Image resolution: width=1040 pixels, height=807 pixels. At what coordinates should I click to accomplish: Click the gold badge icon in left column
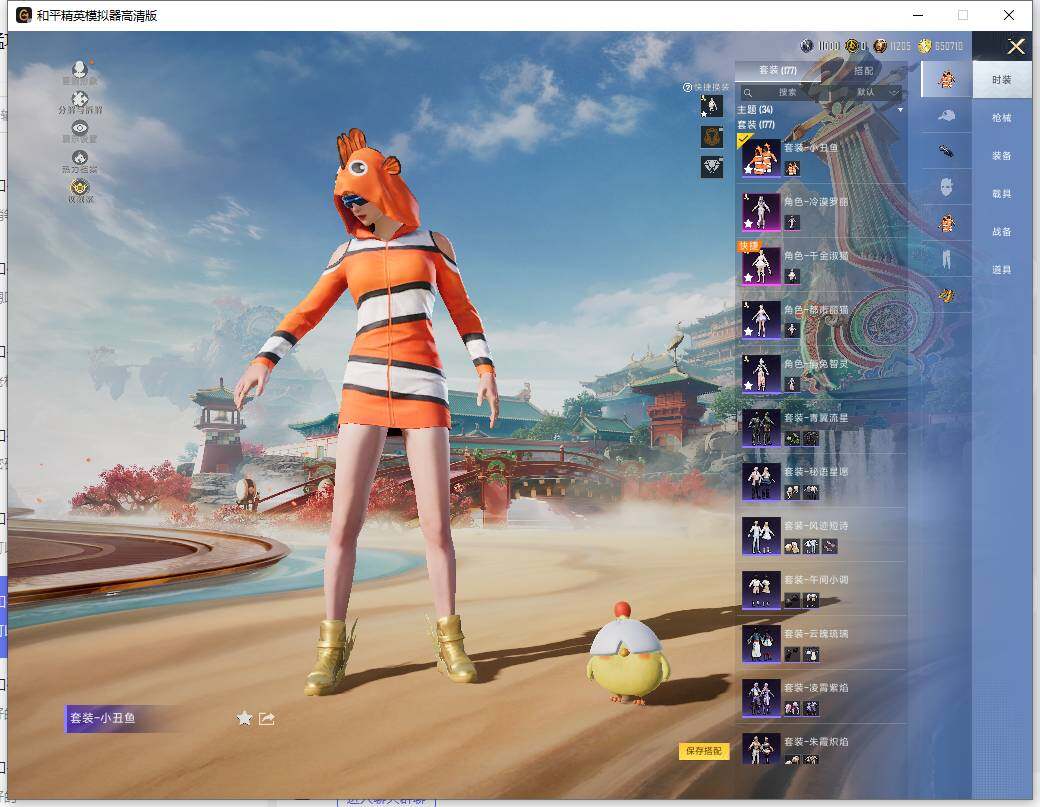80,187
